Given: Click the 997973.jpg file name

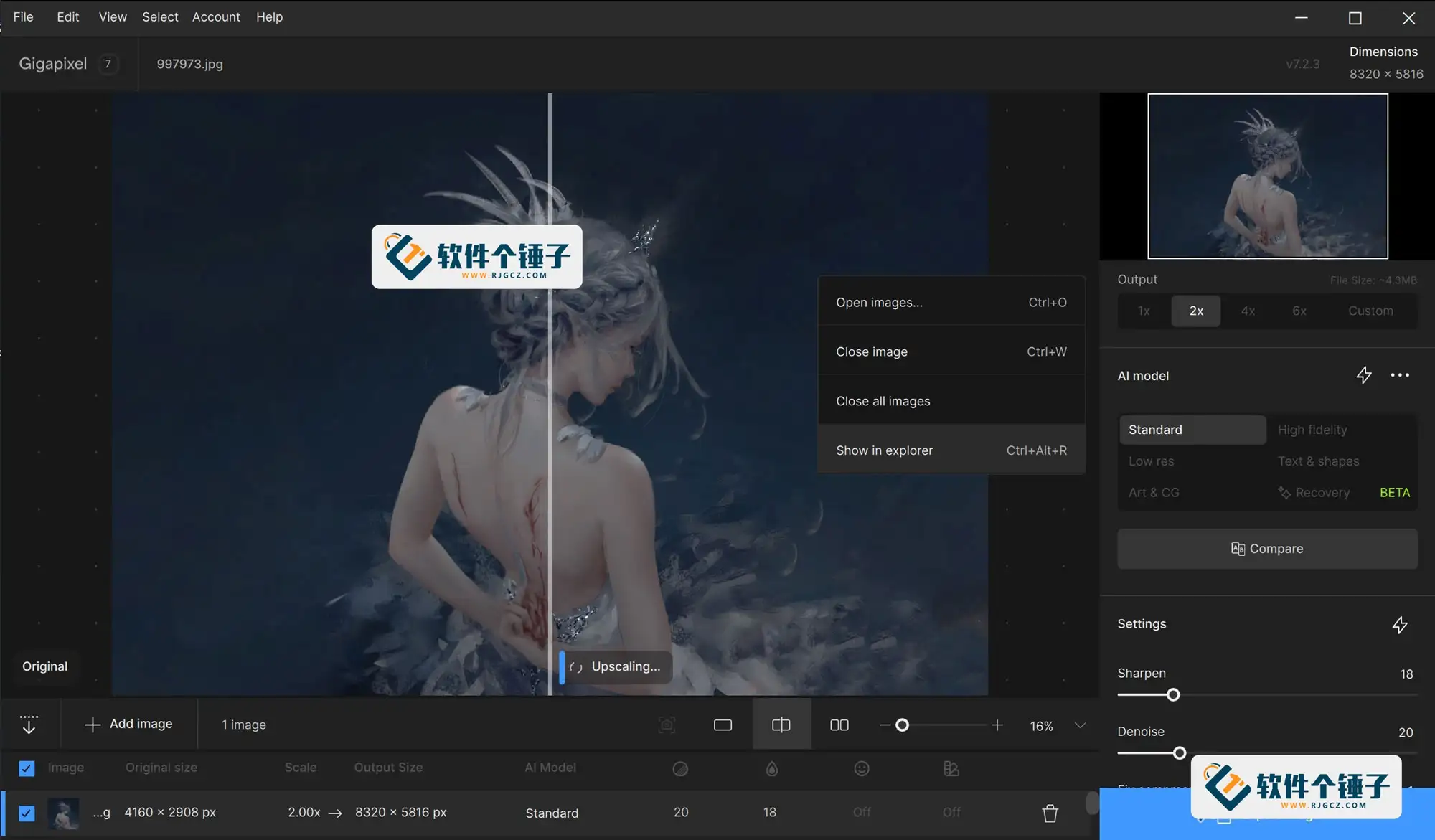Looking at the screenshot, I should click(189, 64).
